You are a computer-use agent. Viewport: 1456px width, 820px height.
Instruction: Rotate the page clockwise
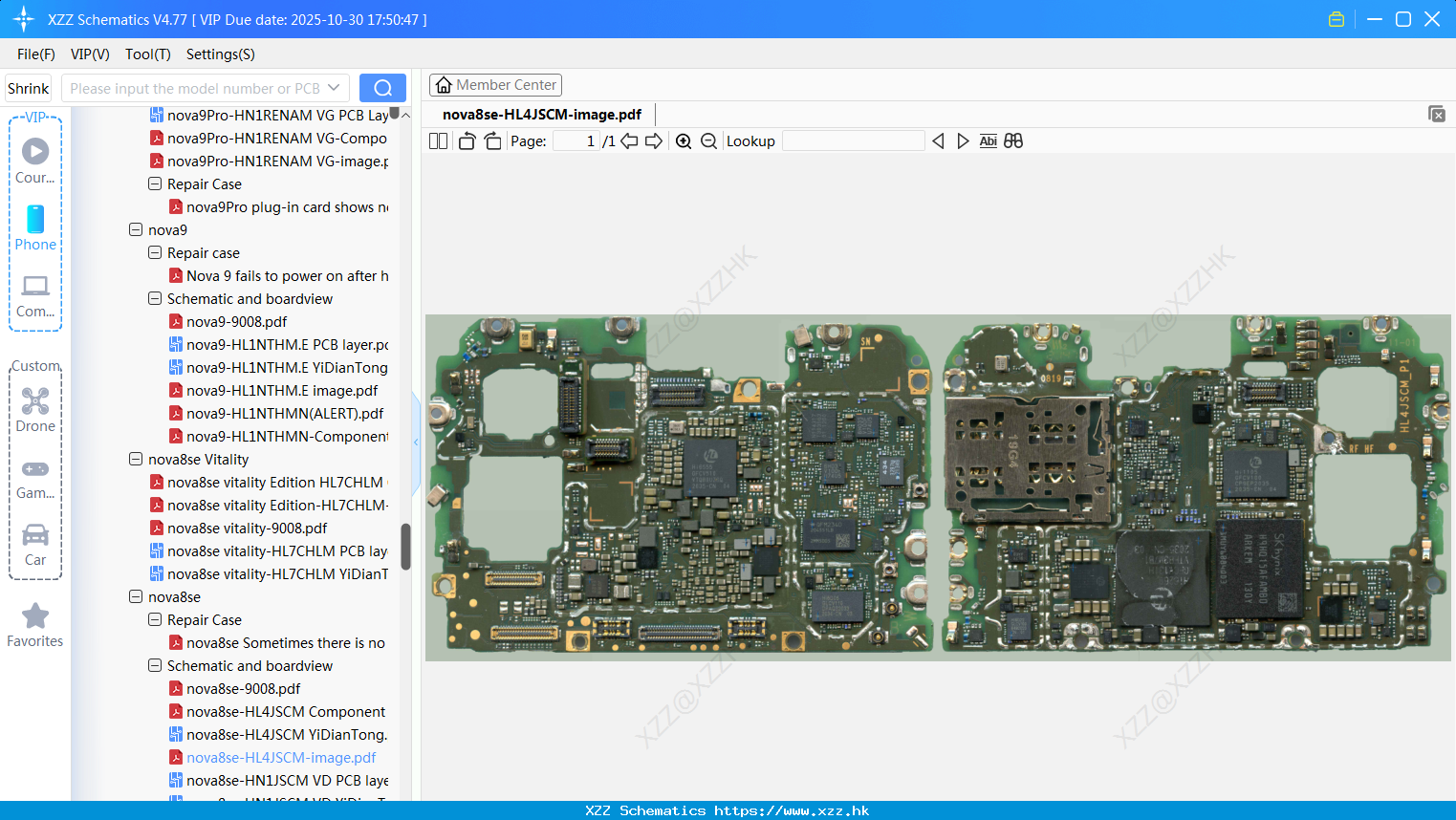coord(492,141)
